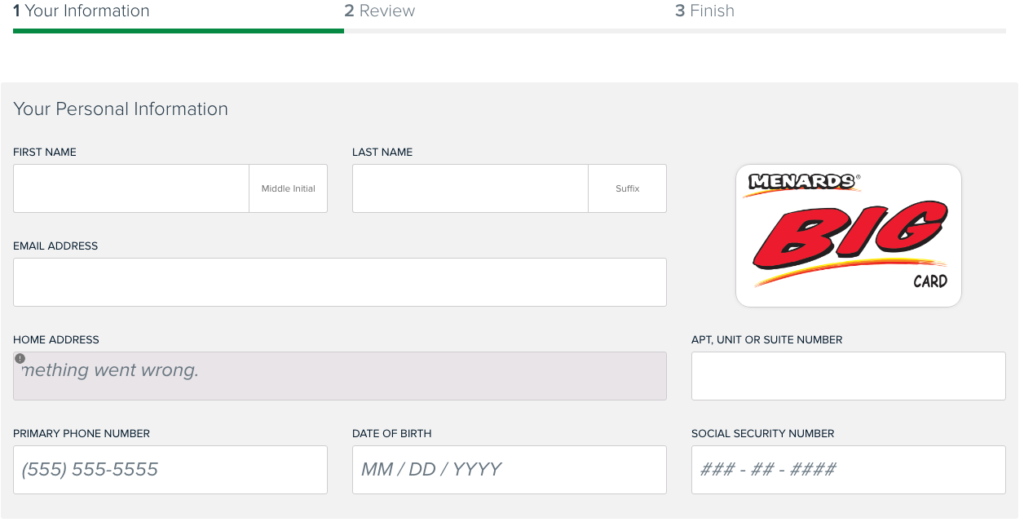
Task: Click the LAST NAME label
Action: point(382,152)
